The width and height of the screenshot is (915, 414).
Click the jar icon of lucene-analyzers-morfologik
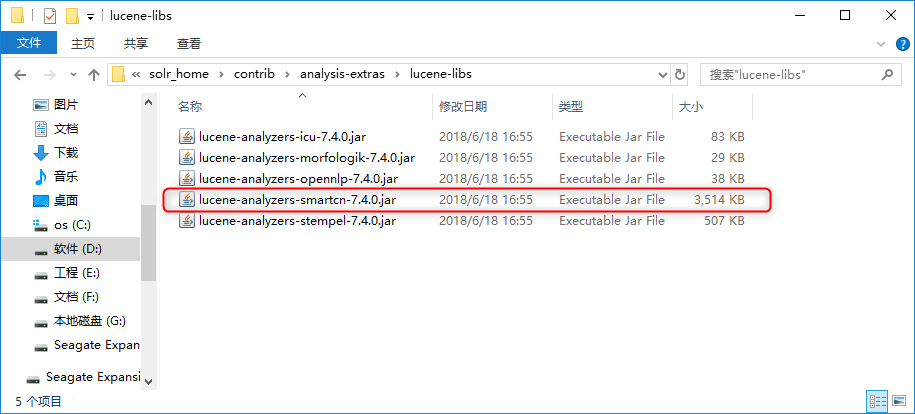[187, 158]
